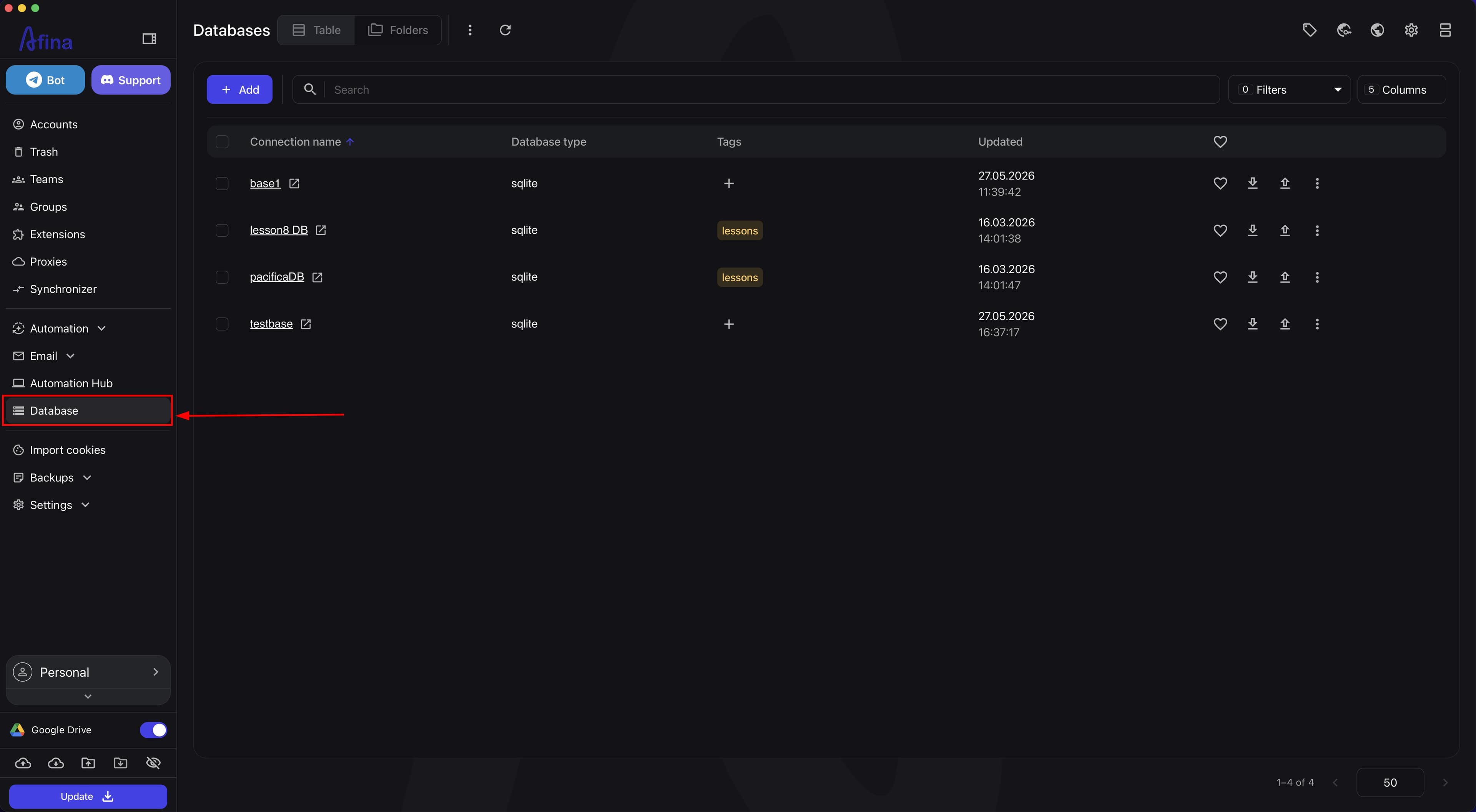The height and width of the screenshot is (812, 1476).
Task: Collapse the sidebar panel icon
Action: 149,38
